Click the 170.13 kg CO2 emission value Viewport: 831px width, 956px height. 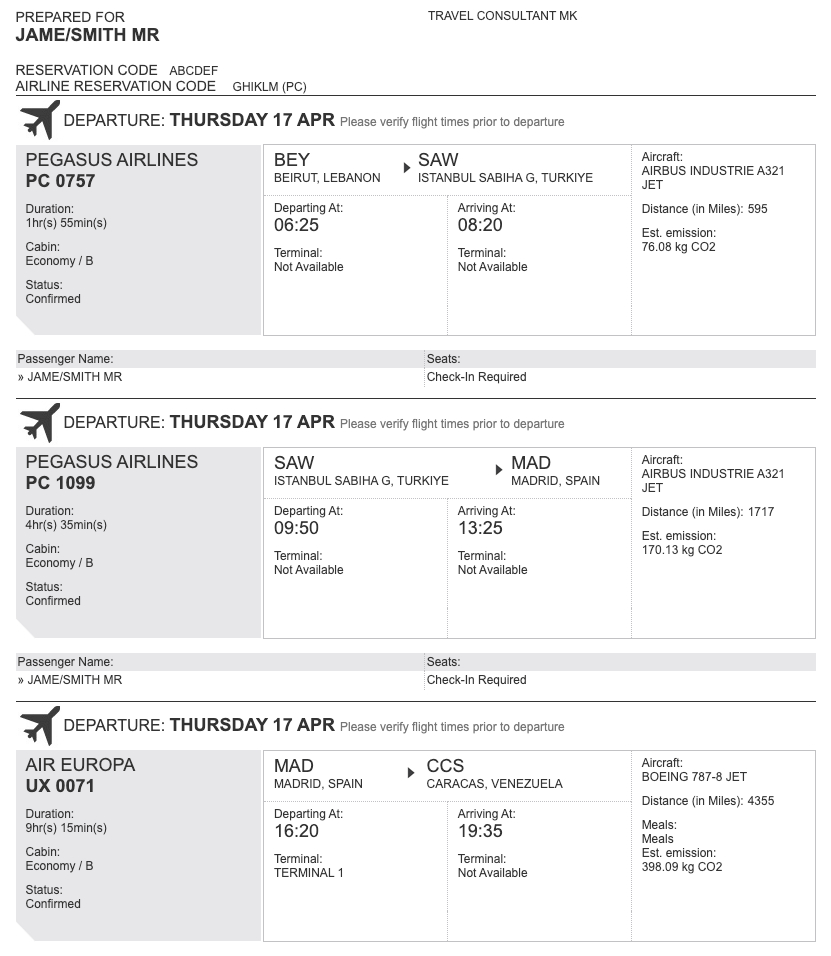click(681, 550)
